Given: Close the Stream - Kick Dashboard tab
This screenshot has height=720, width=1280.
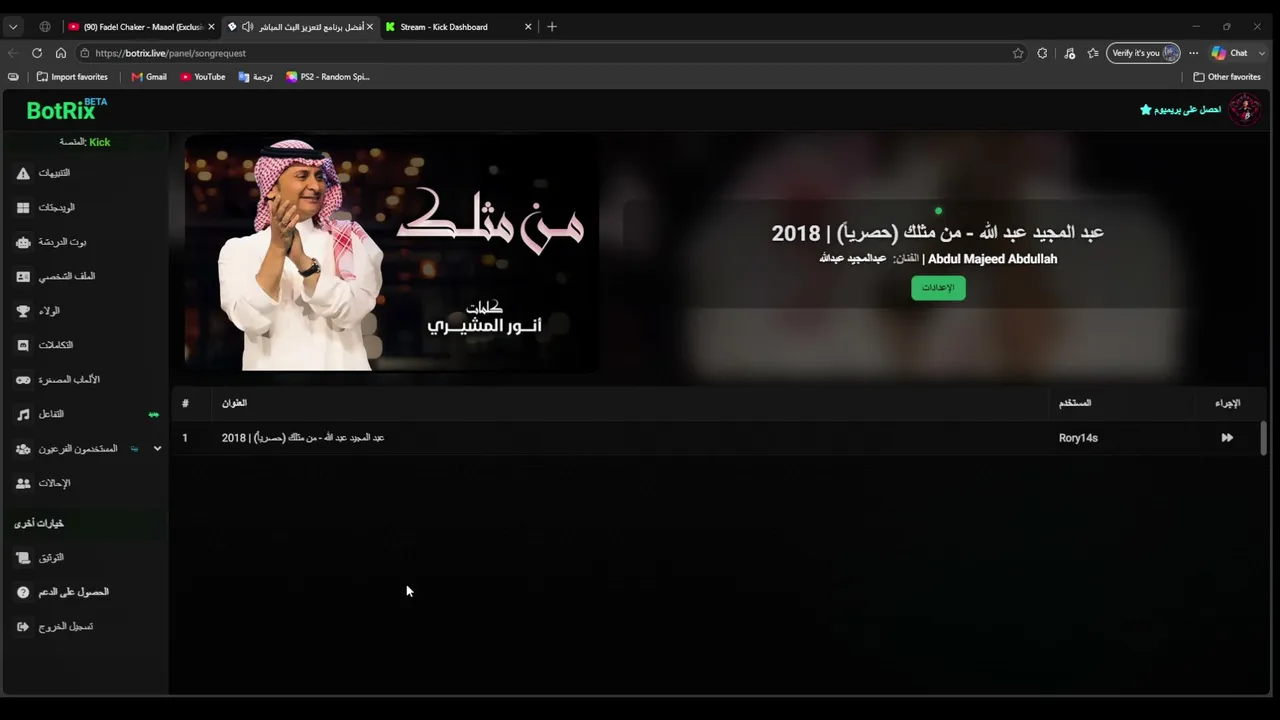Looking at the screenshot, I should pyautogui.click(x=528, y=27).
